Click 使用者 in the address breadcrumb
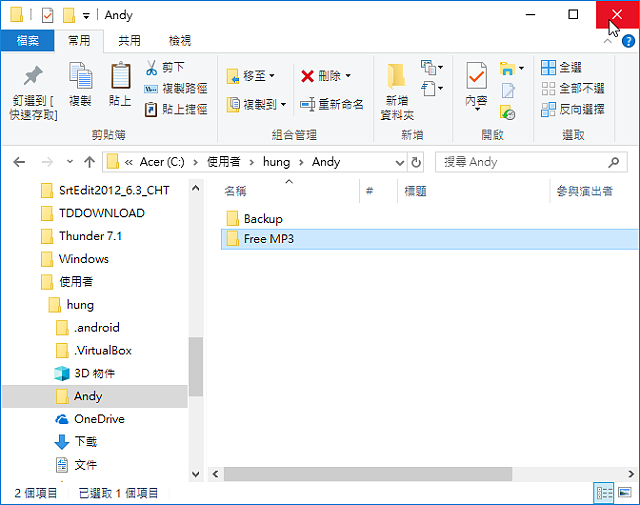The image size is (640, 505). tap(223, 162)
